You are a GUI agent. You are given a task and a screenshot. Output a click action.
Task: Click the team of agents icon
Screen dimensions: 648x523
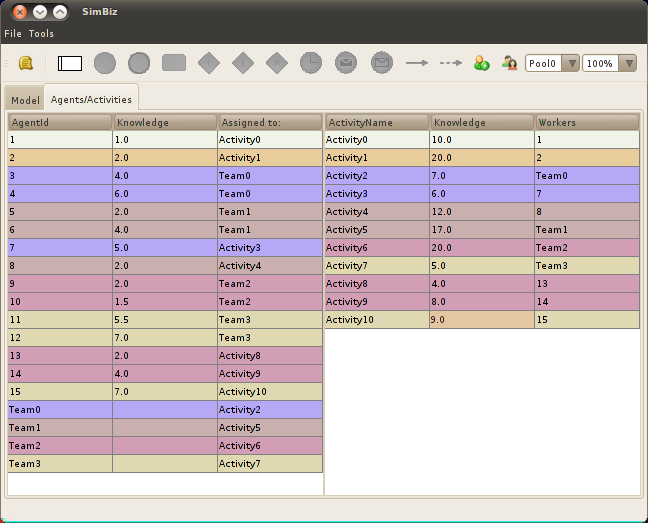click(x=510, y=63)
